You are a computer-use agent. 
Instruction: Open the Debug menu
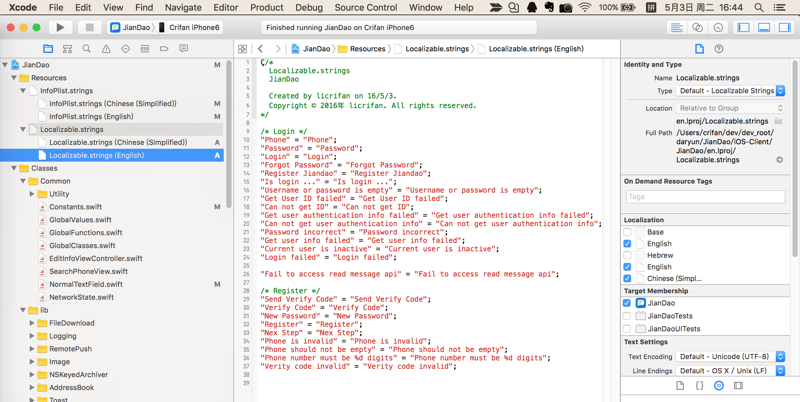point(309,8)
